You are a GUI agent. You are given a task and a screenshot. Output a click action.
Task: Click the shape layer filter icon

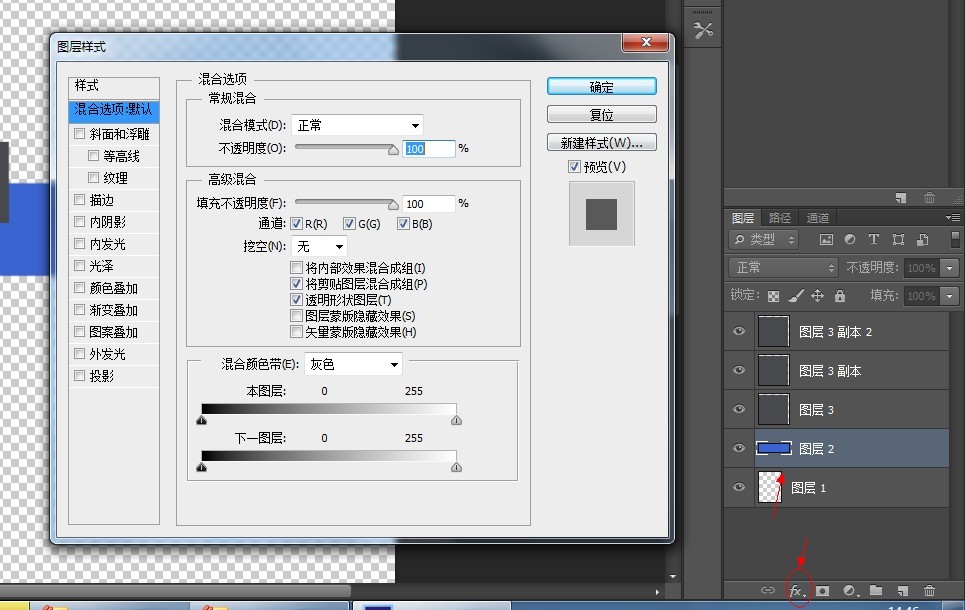(x=898, y=239)
